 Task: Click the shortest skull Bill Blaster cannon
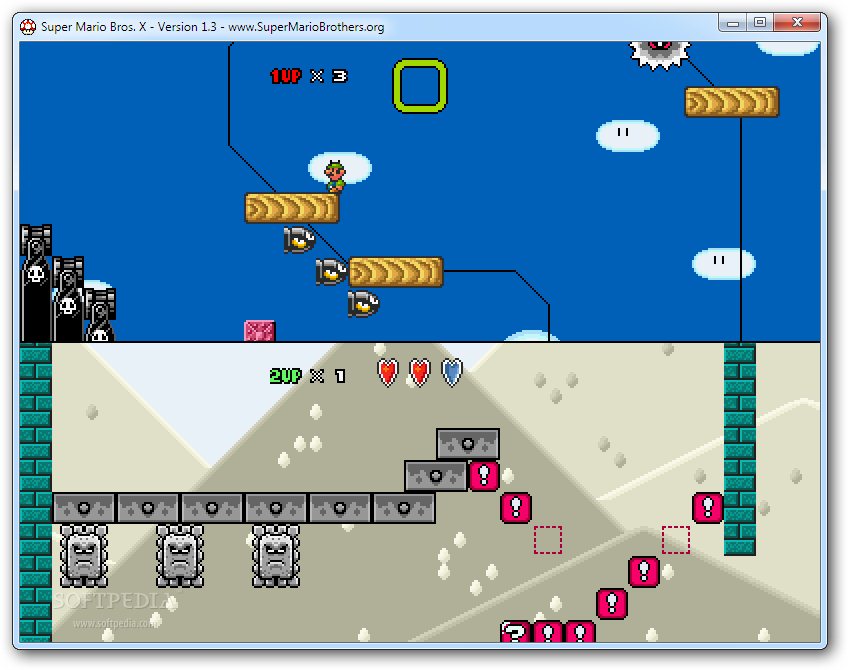point(100,315)
